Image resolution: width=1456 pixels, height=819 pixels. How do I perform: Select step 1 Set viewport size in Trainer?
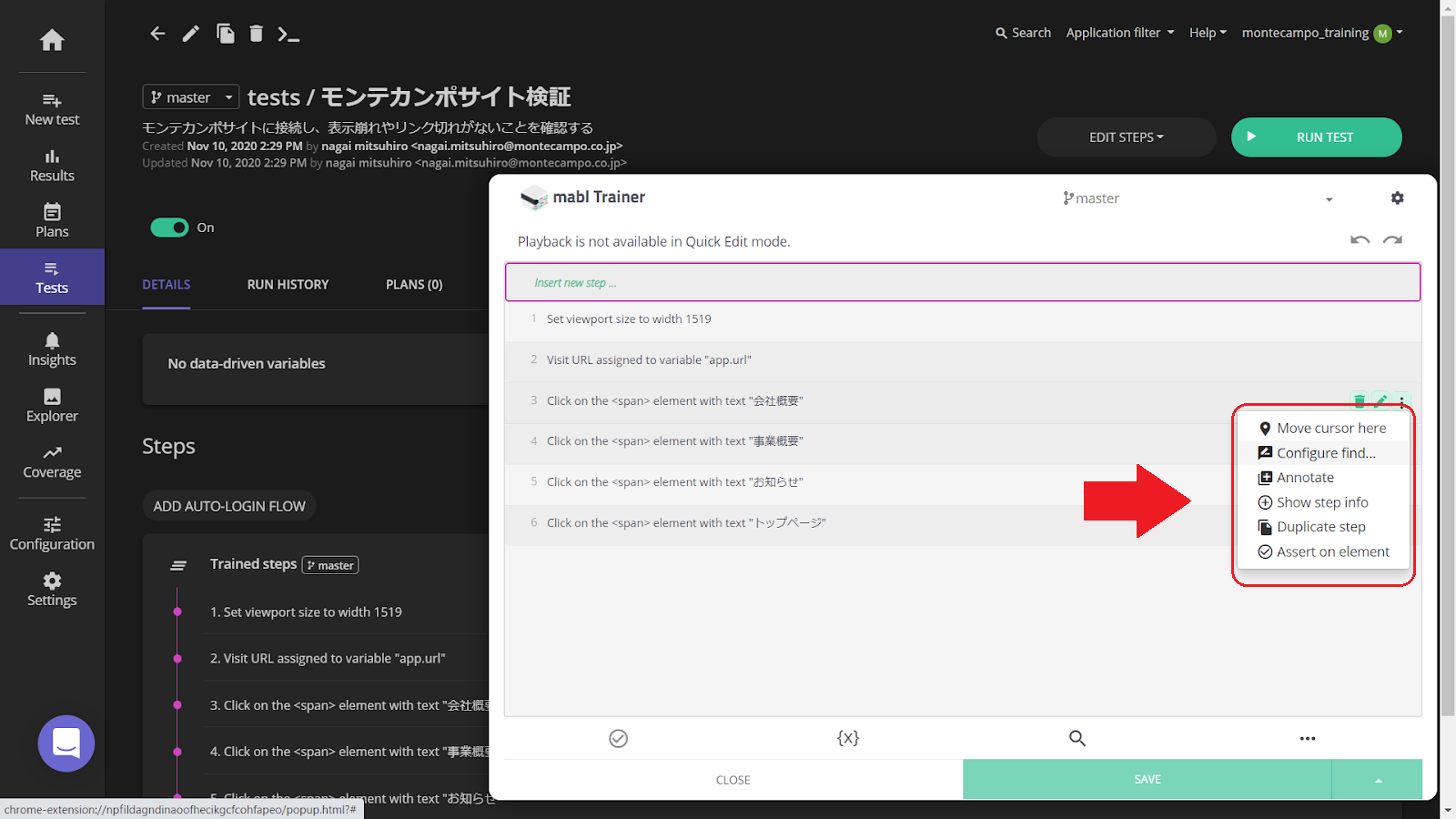coord(963,319)
